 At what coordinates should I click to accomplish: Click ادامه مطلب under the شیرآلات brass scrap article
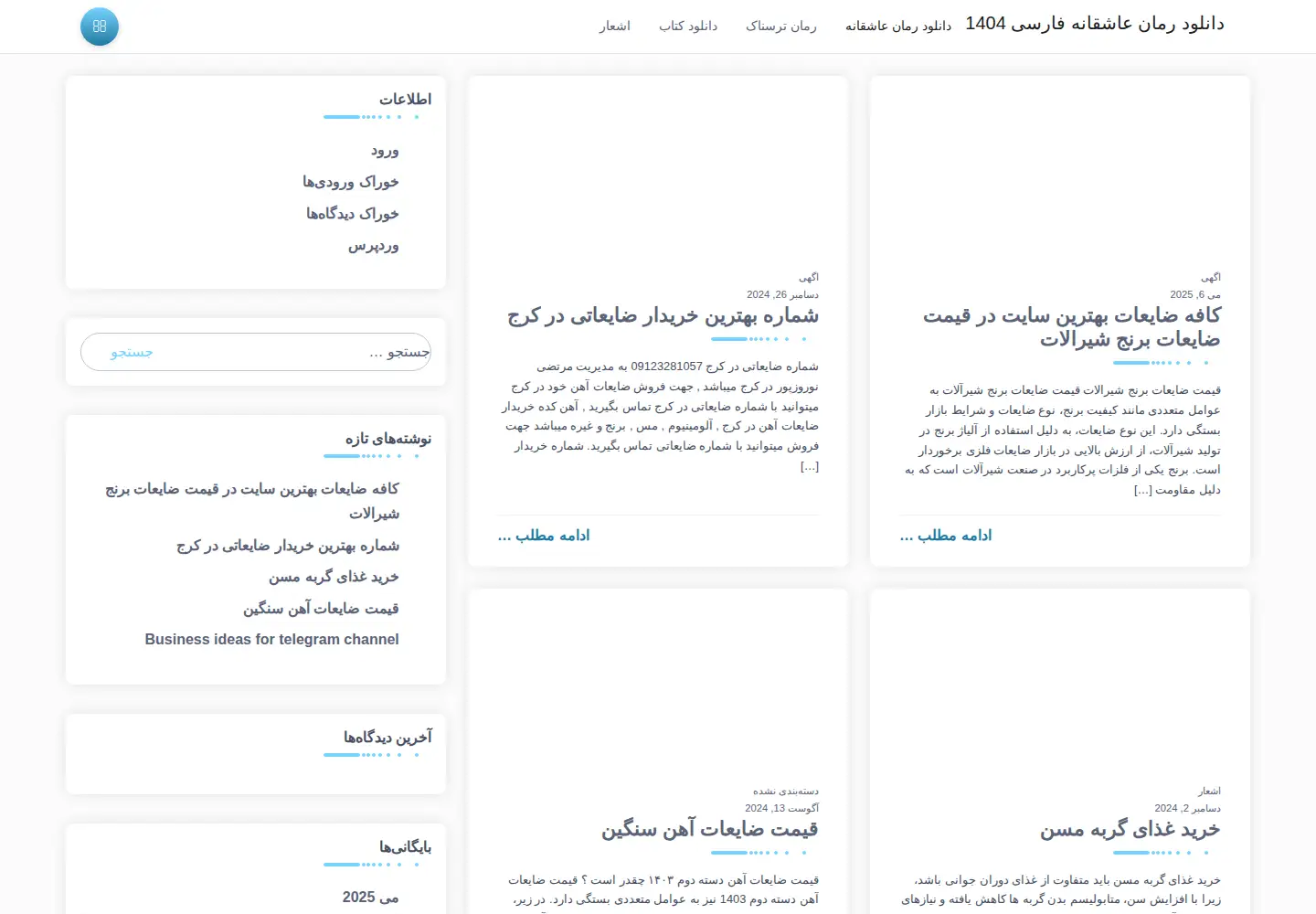(x=946, y=536)
